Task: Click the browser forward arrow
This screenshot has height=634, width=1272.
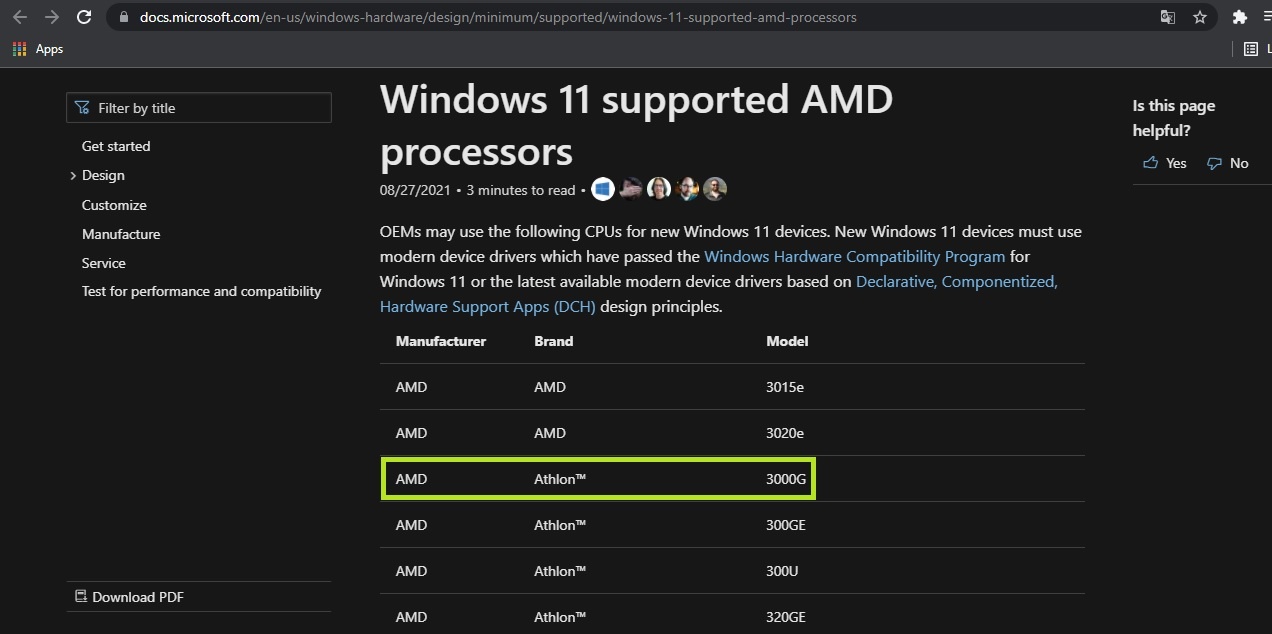Action: (x=52, y=17)
